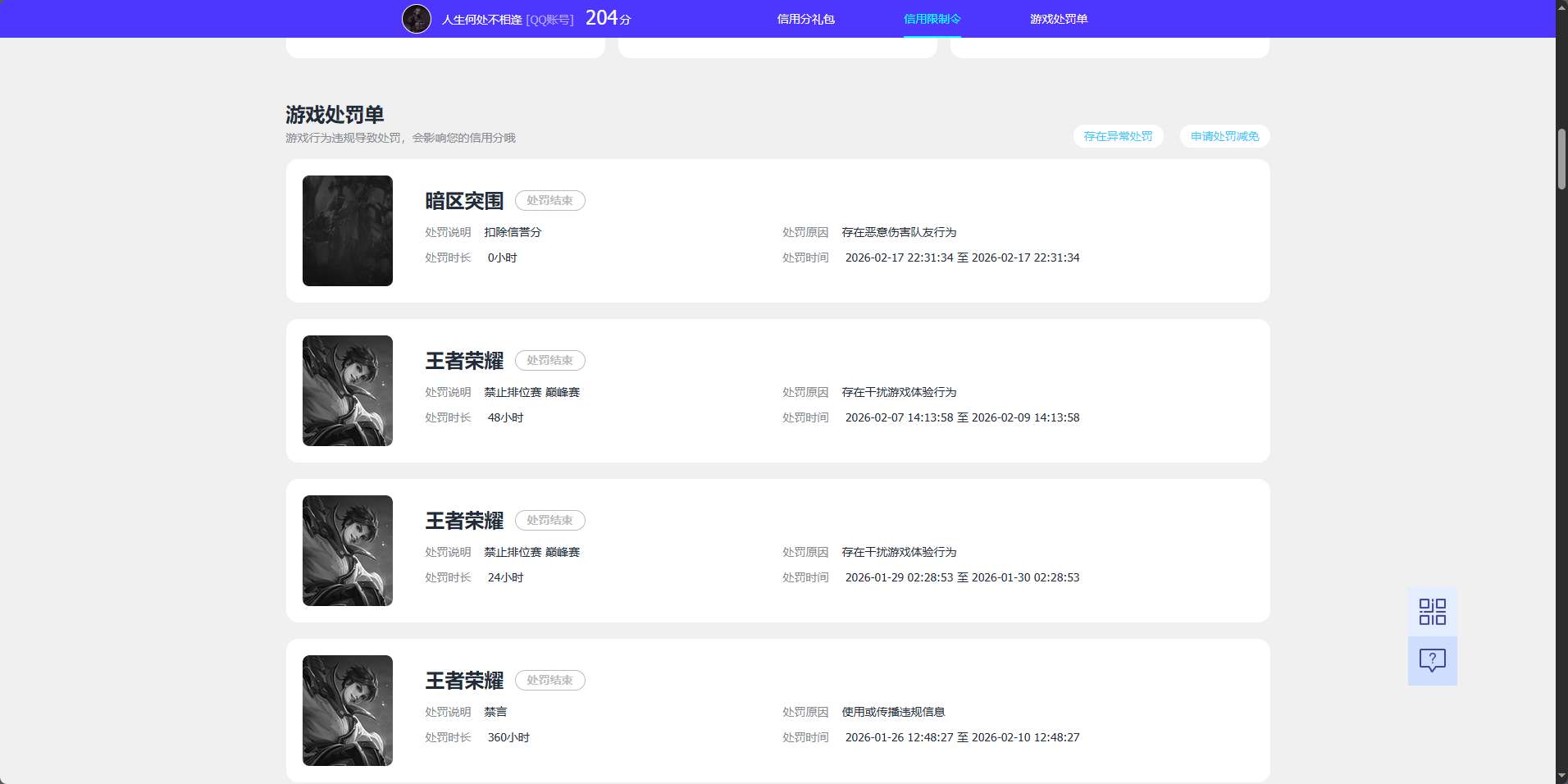The image size is (1568, 784).
Task: Click the 存在异常处罚 button
Action: coord(1118,136)
